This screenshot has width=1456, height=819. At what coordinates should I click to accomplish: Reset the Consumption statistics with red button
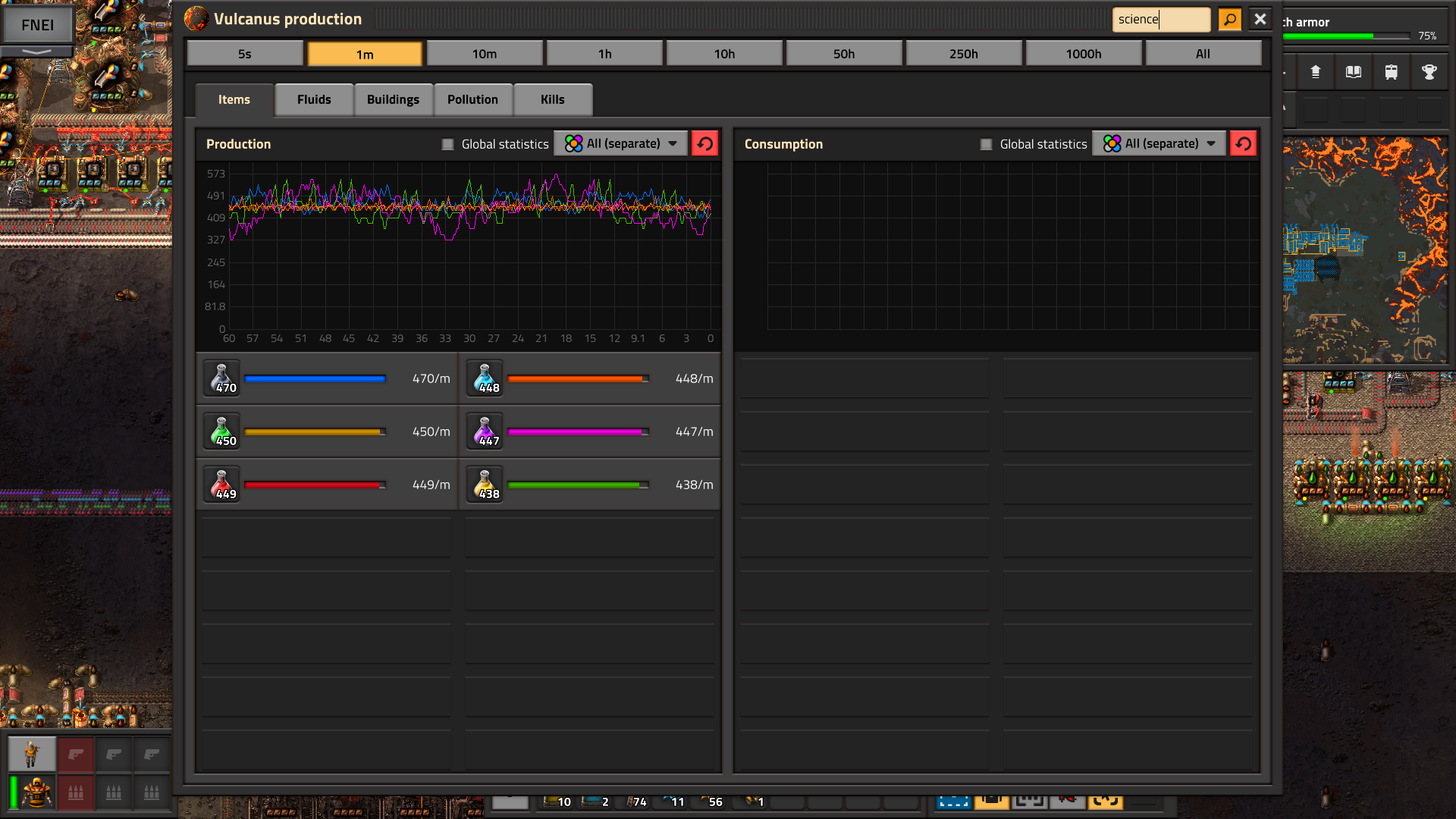point(1243,143)
